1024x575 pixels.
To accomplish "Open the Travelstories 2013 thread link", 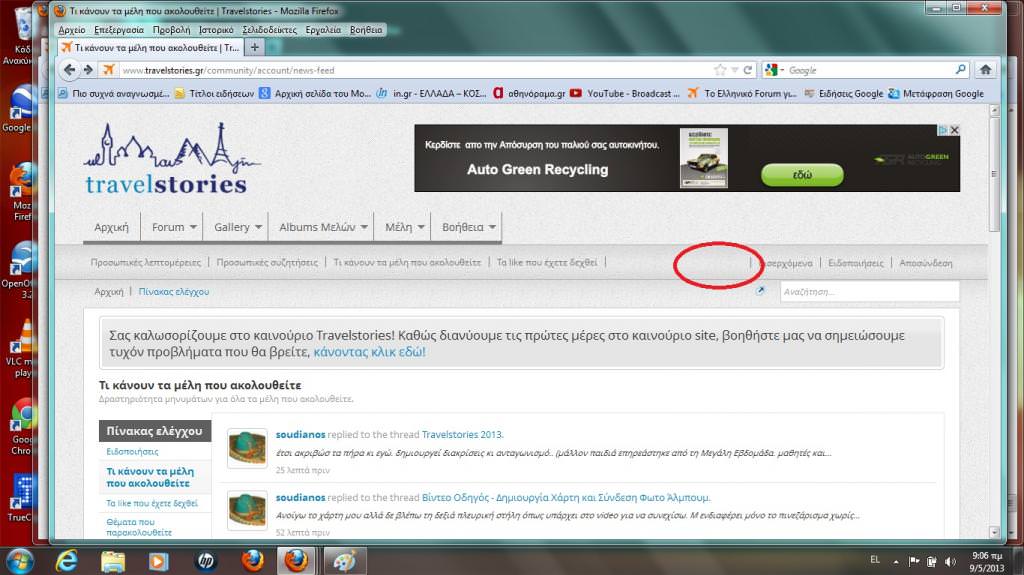I will 462,434.
